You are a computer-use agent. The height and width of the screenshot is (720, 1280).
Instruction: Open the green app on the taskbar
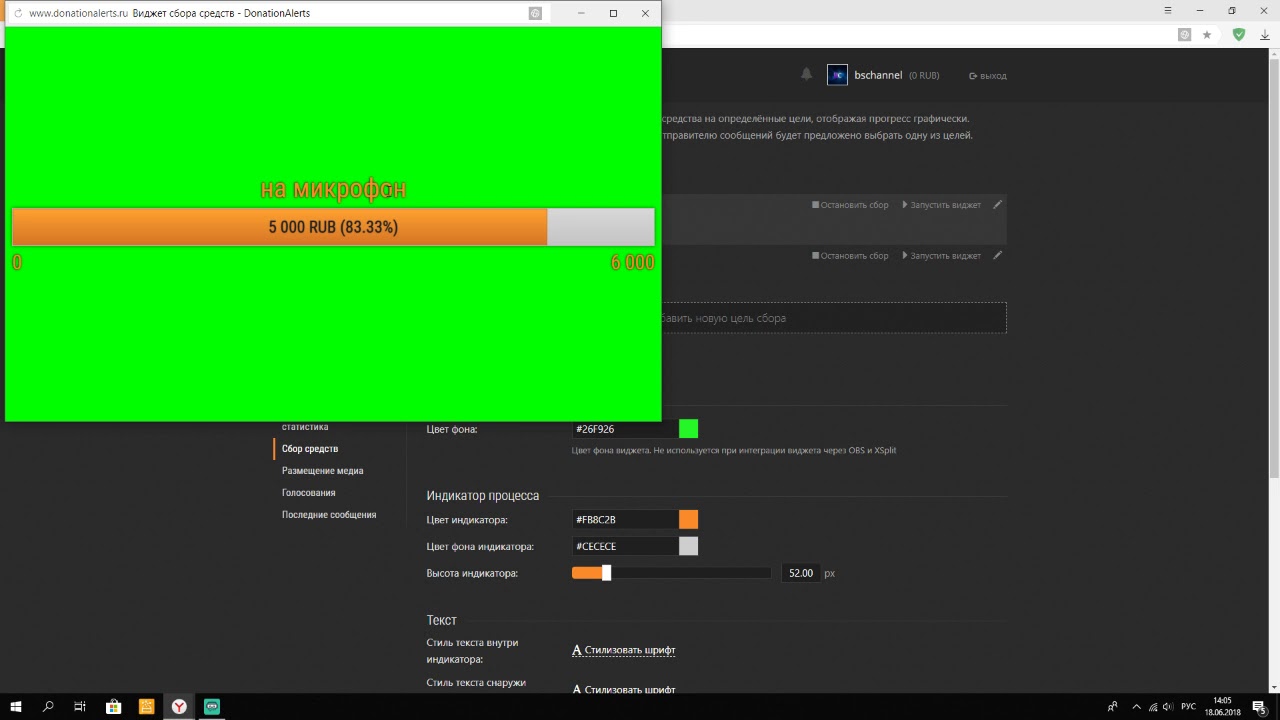(212, 706)
